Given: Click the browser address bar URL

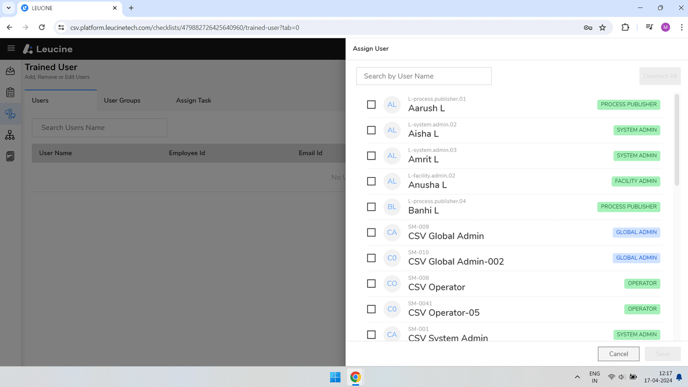Looking at the screenshot, I should [x=185, y=27].
